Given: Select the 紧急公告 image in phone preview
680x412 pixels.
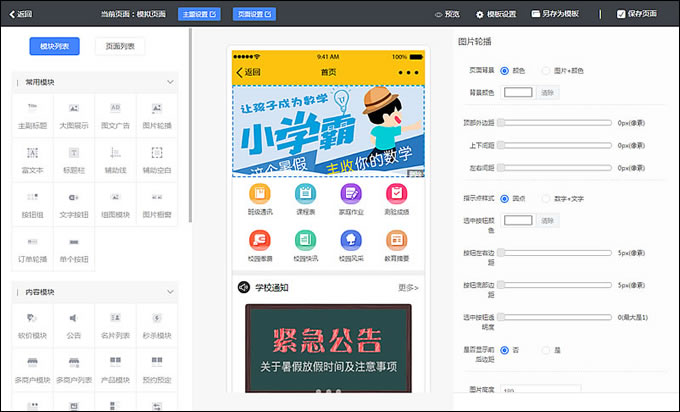Looking at the screenshot, I should pos(328,348).
